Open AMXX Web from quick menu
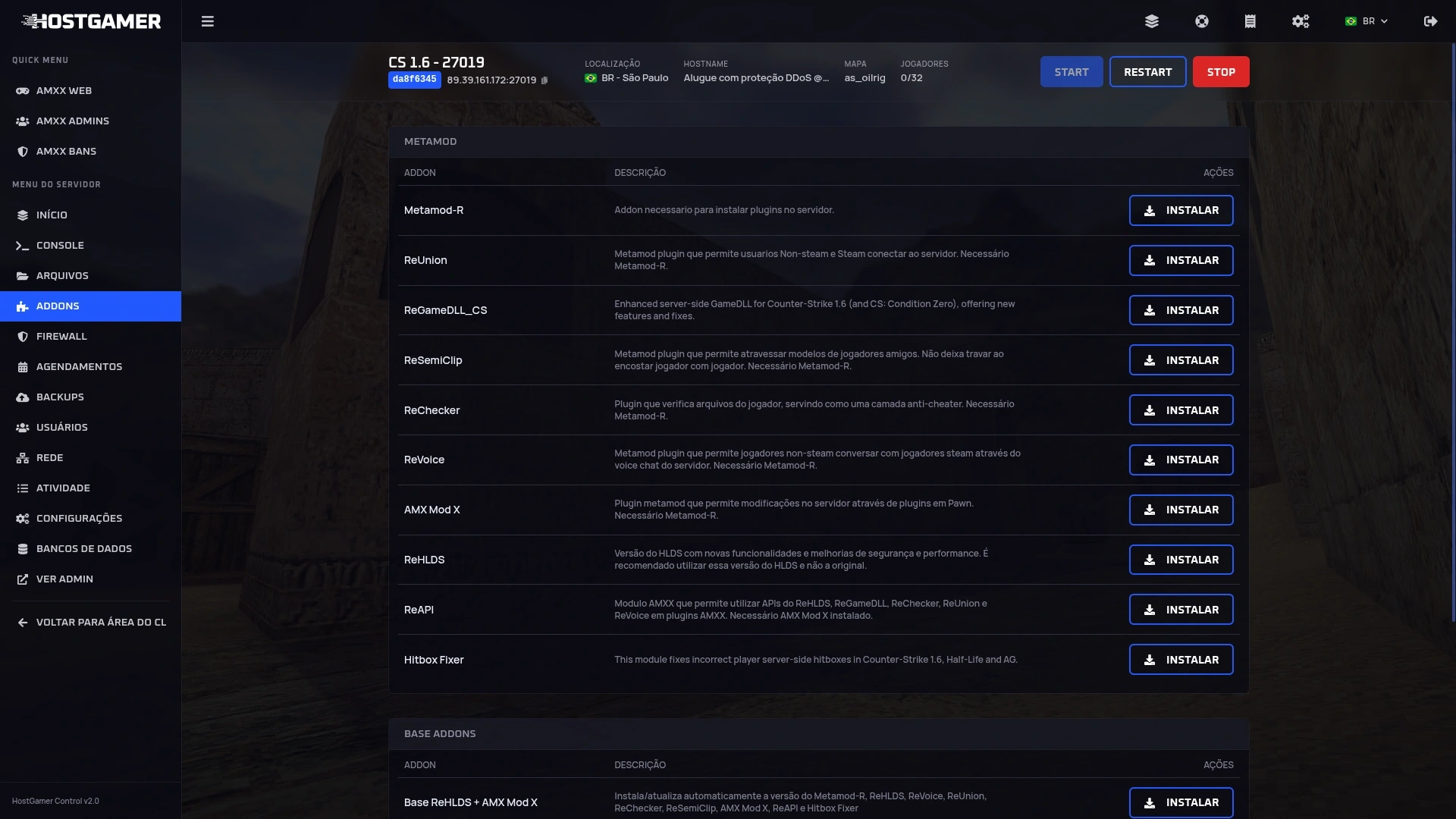The width and height of the screenshot is (1456, 819). click(90, 90)
